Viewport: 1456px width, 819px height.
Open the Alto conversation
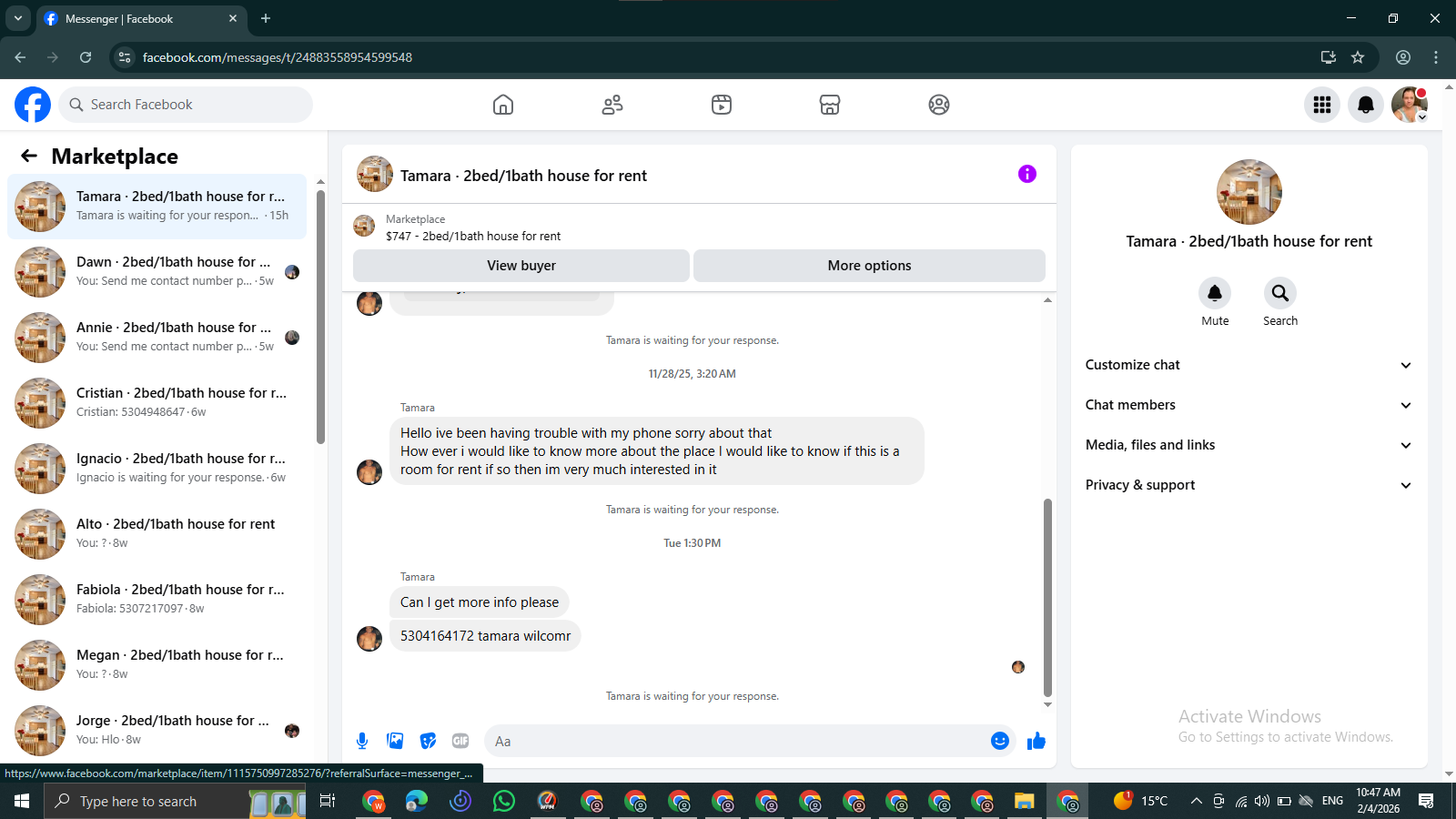tap(157, 534)
